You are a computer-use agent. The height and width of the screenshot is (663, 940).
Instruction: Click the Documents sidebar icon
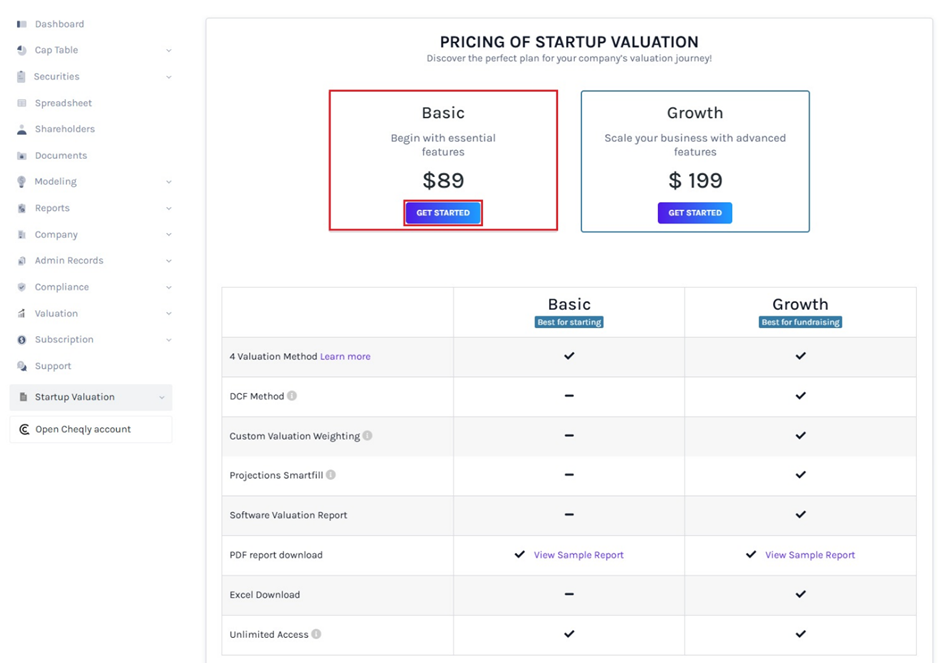tap(25, 155)
